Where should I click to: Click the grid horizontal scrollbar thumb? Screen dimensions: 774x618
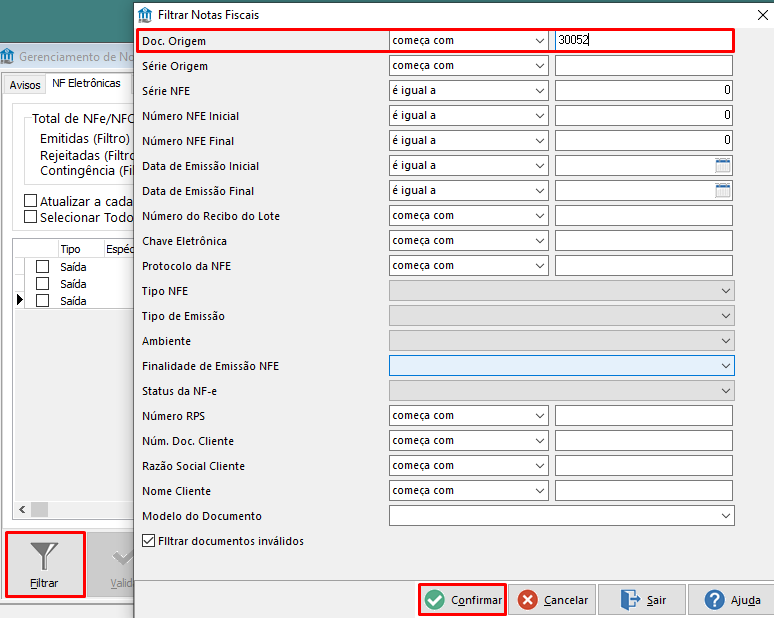(39, 509)
